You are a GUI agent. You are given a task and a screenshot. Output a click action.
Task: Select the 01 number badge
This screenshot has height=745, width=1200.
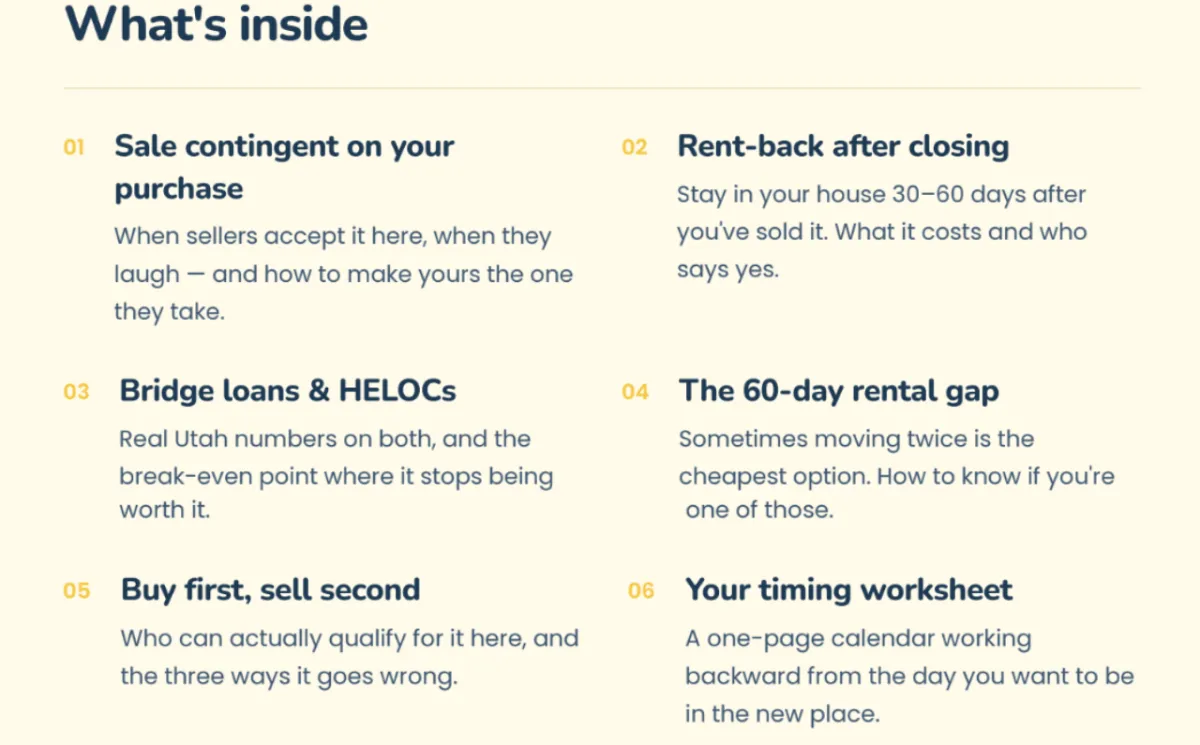click(x=74, y=148)
